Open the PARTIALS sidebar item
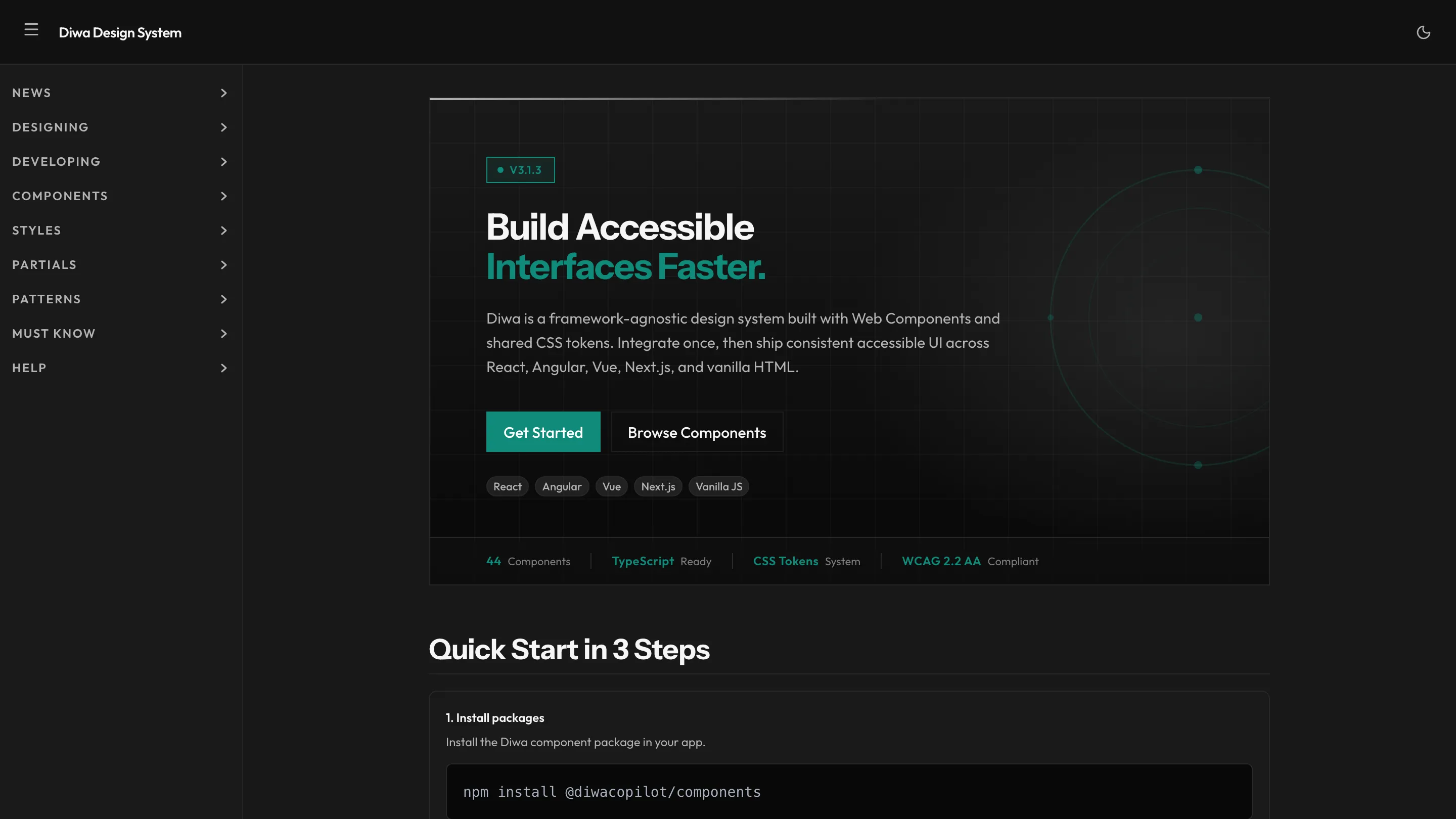Screen dimensions: 1456x819 pos(120,265)
